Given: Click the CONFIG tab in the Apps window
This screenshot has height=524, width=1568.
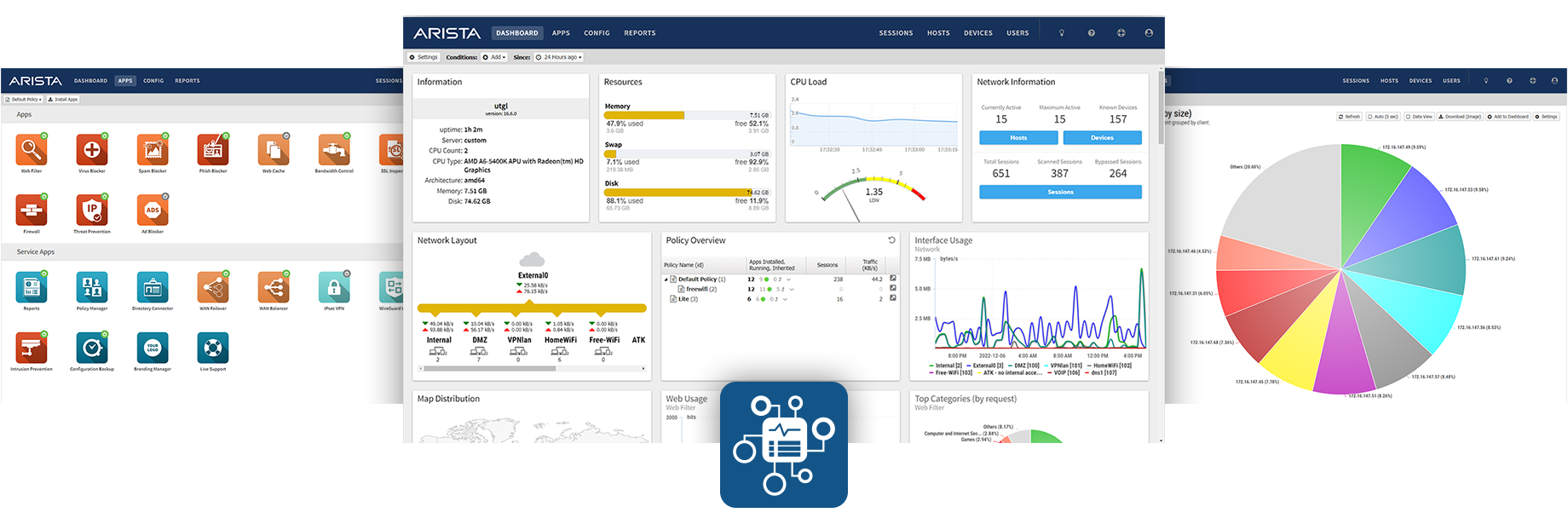Looking at the screenshot, I should 153,81.
